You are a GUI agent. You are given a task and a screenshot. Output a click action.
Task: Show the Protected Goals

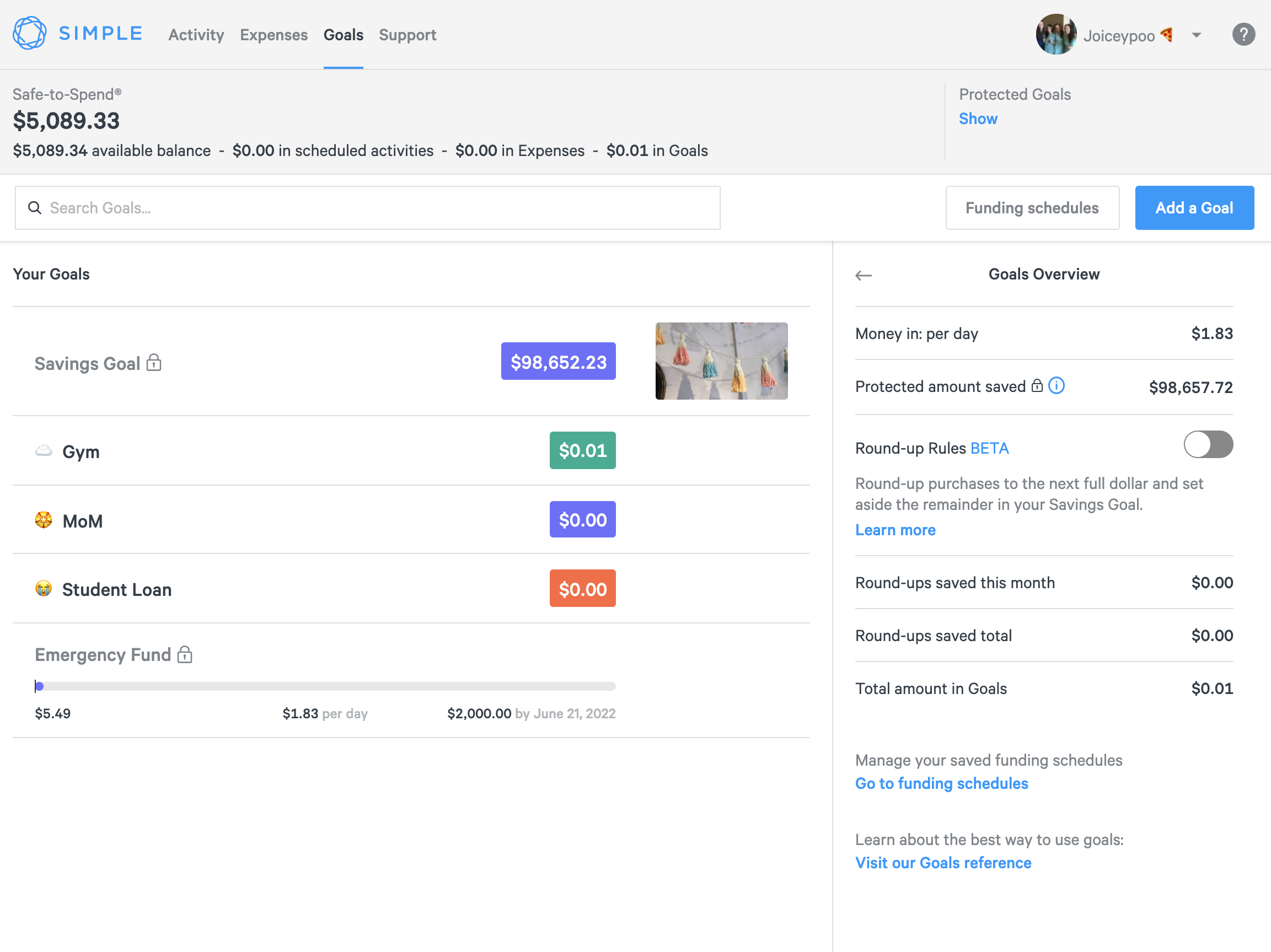(x=978, y=119)
